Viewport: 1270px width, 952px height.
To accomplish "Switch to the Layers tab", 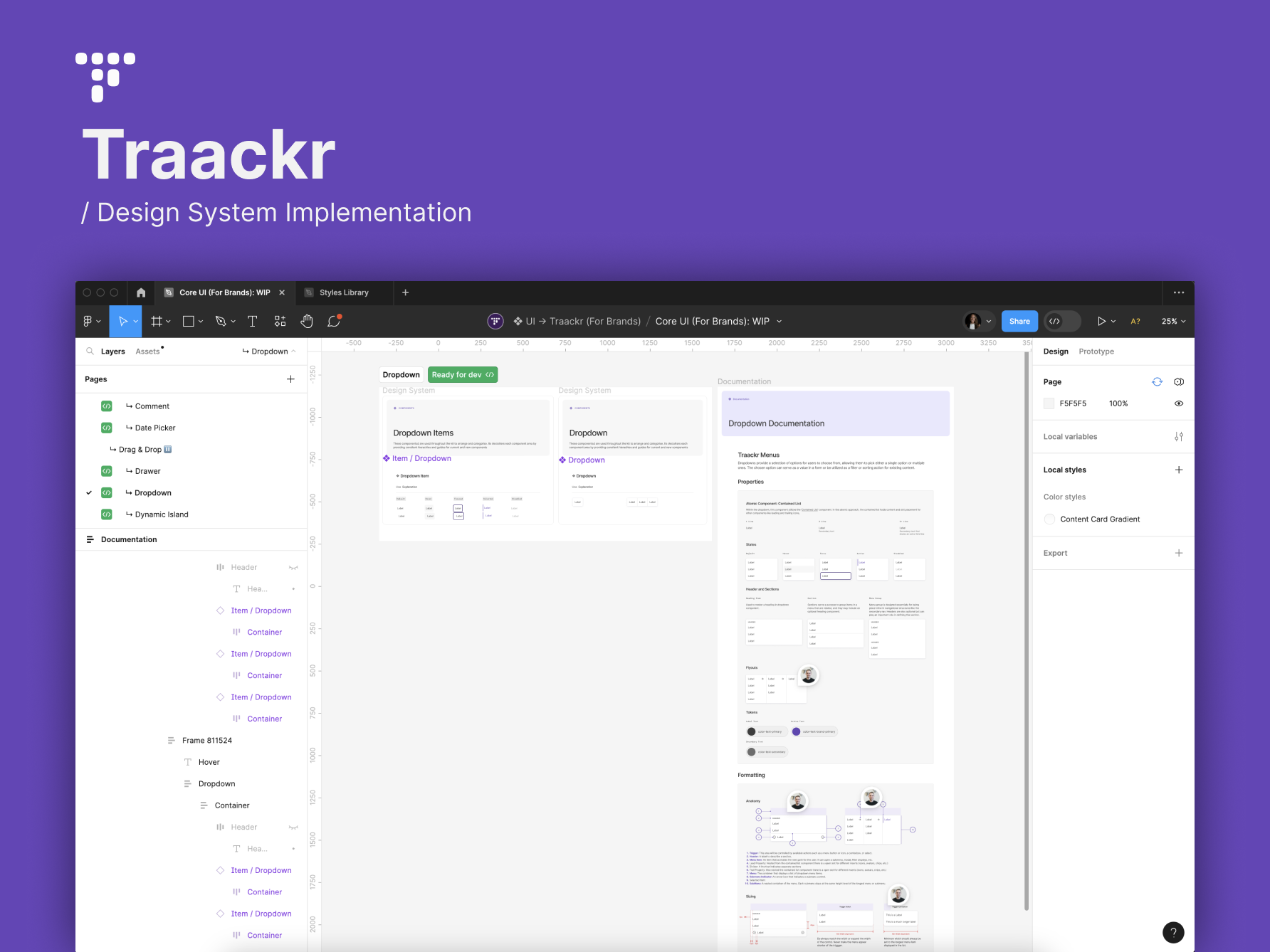I will tap(112, 351).
